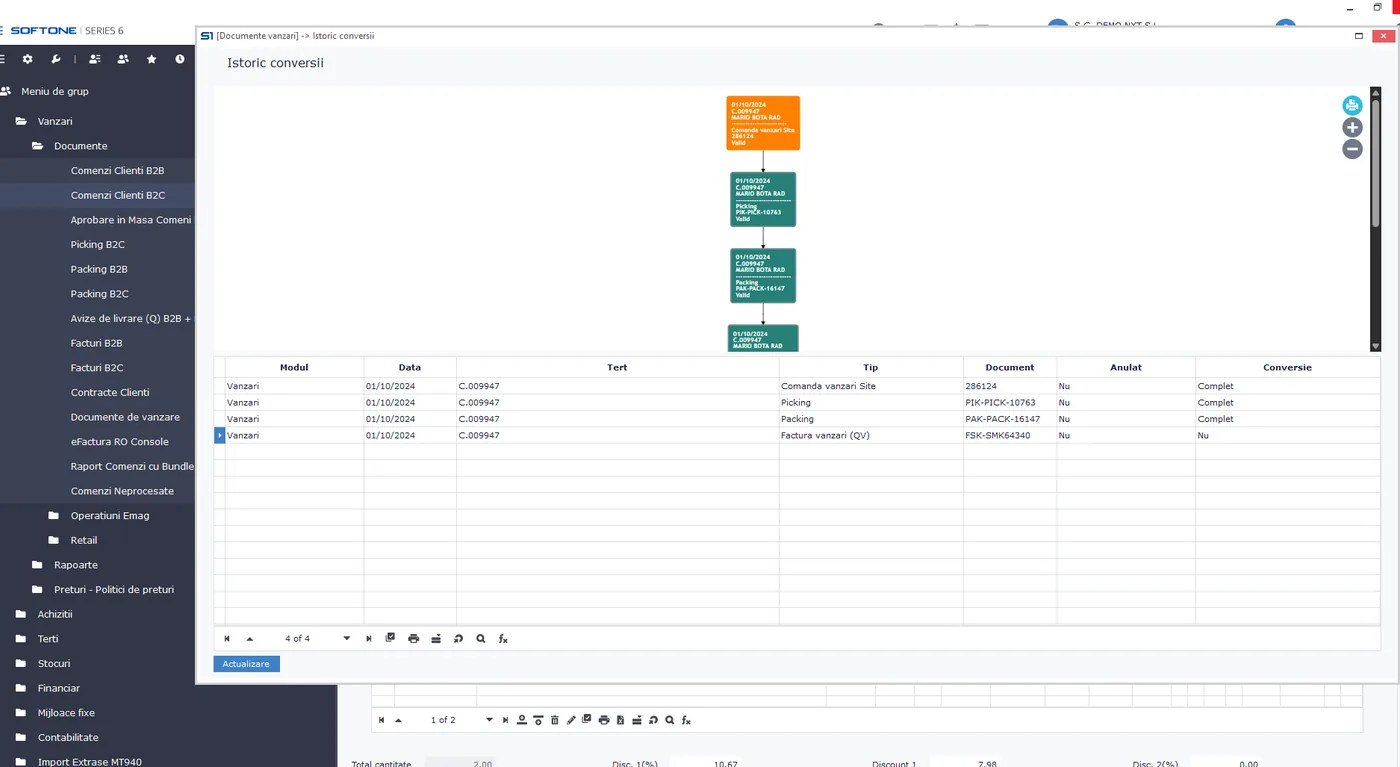Click select-all icon in Istoric conversii grid toolbar
1400x767 pixels.
[390, 638]
